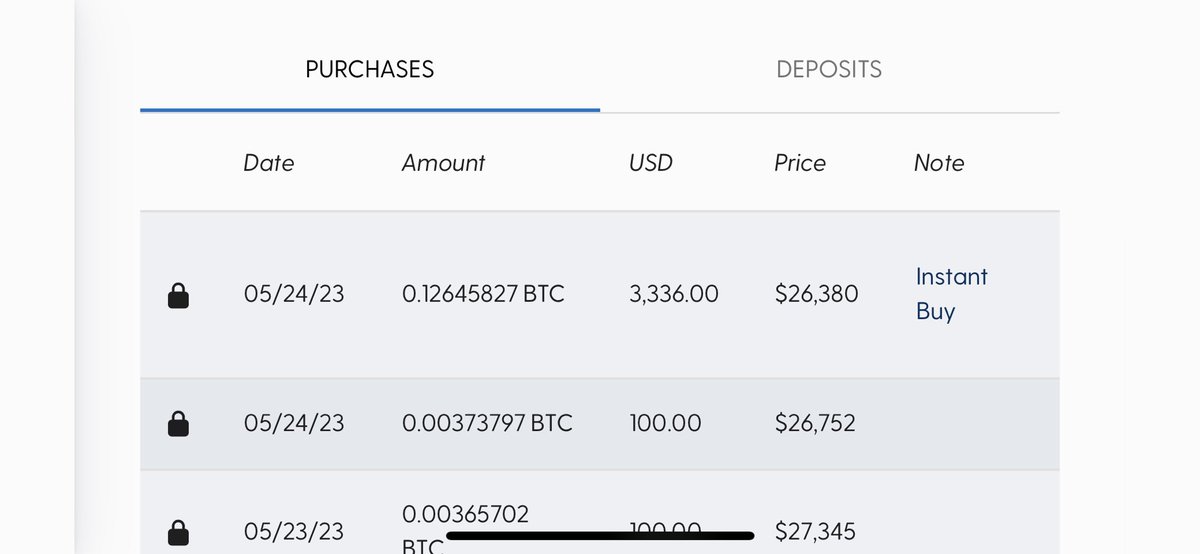Viewport: 1200px width, 554px height.
Task: Select USD value 3,336.00
Action: point(674,295)
